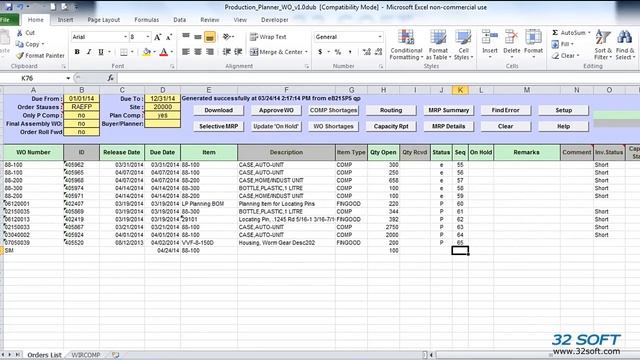The height and width of the screenshot is (360, 640).
Task: Click the Insert Function fx icon
Action: point(111,78)
